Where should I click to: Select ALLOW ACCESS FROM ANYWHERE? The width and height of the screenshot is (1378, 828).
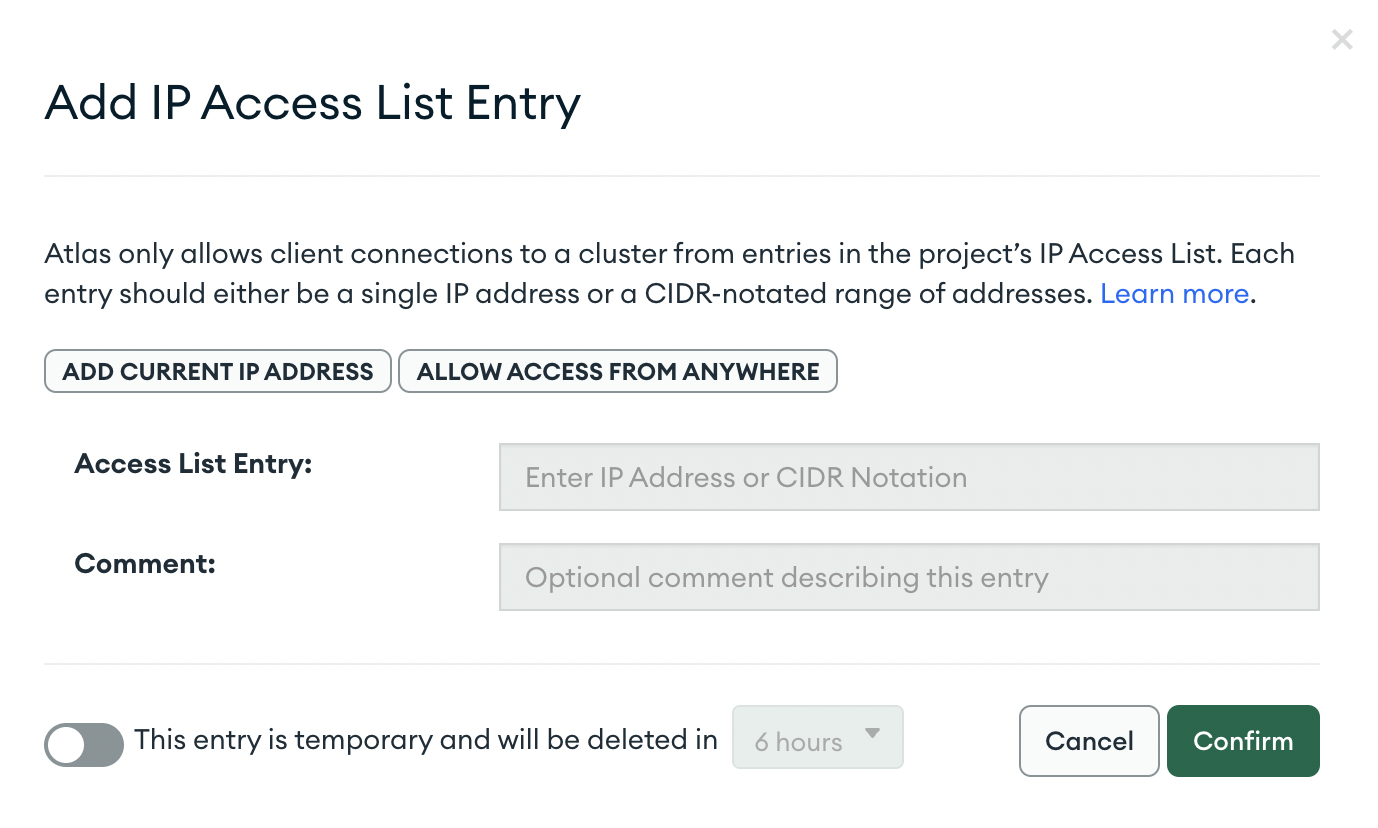coord(617,371)
